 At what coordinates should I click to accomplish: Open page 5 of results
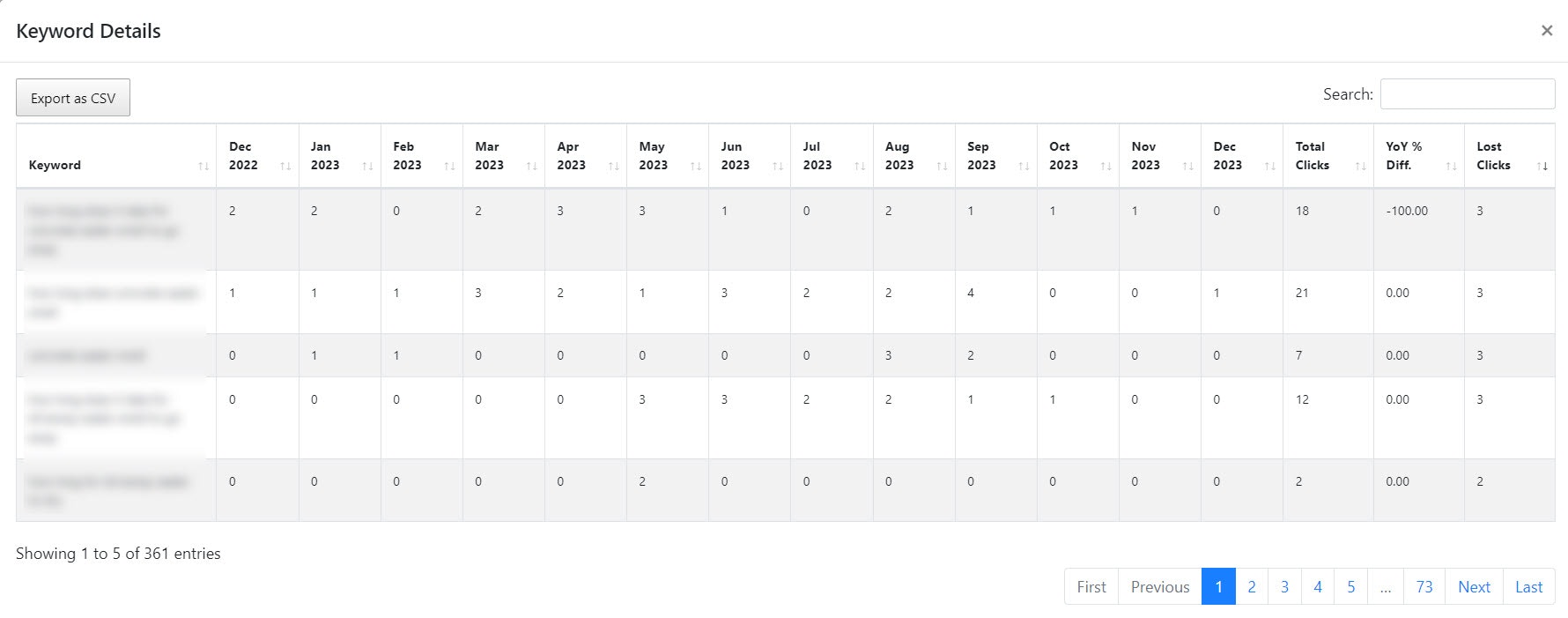1350,587
